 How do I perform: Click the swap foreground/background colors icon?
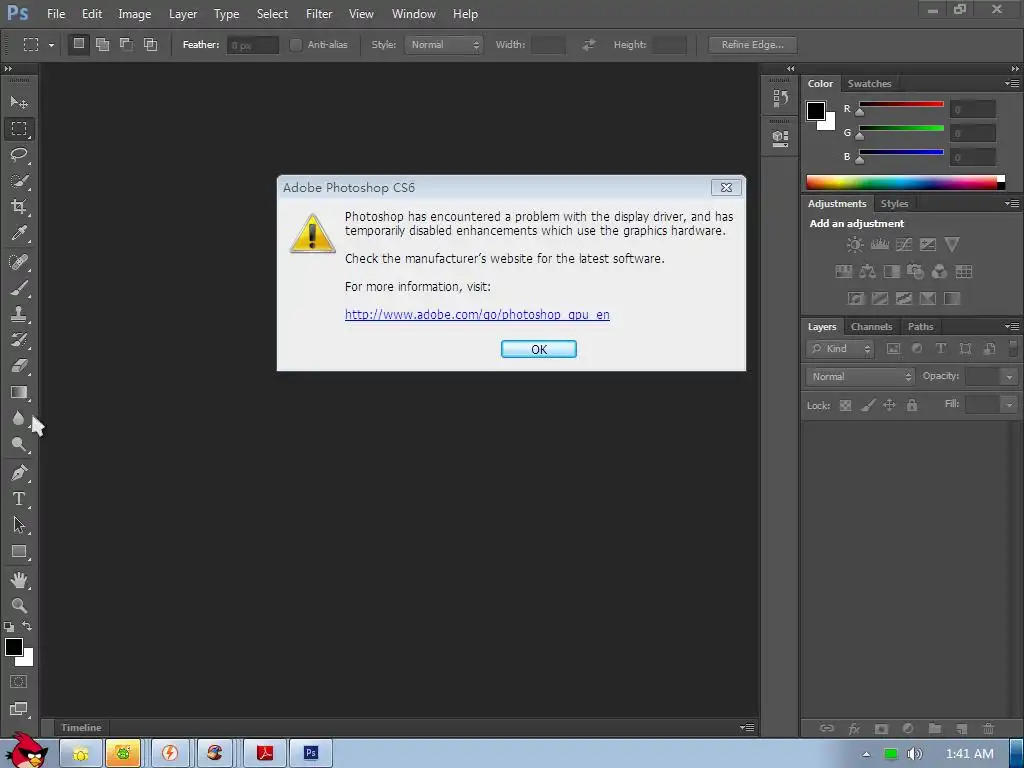(x=27, y=626)
